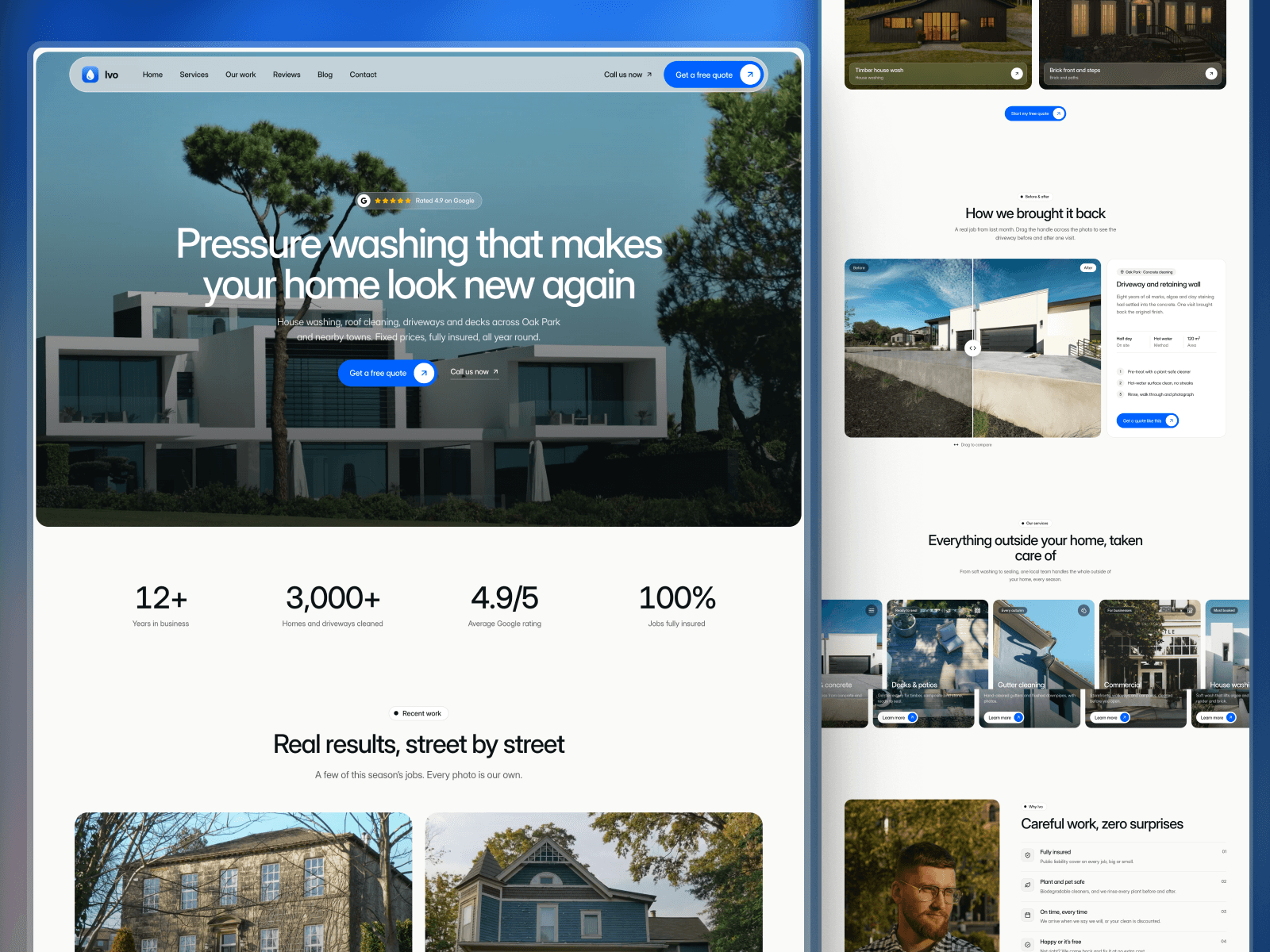Click the Google G rating badge icon
The image size is (1270, 952).
[x=364, y=201]
